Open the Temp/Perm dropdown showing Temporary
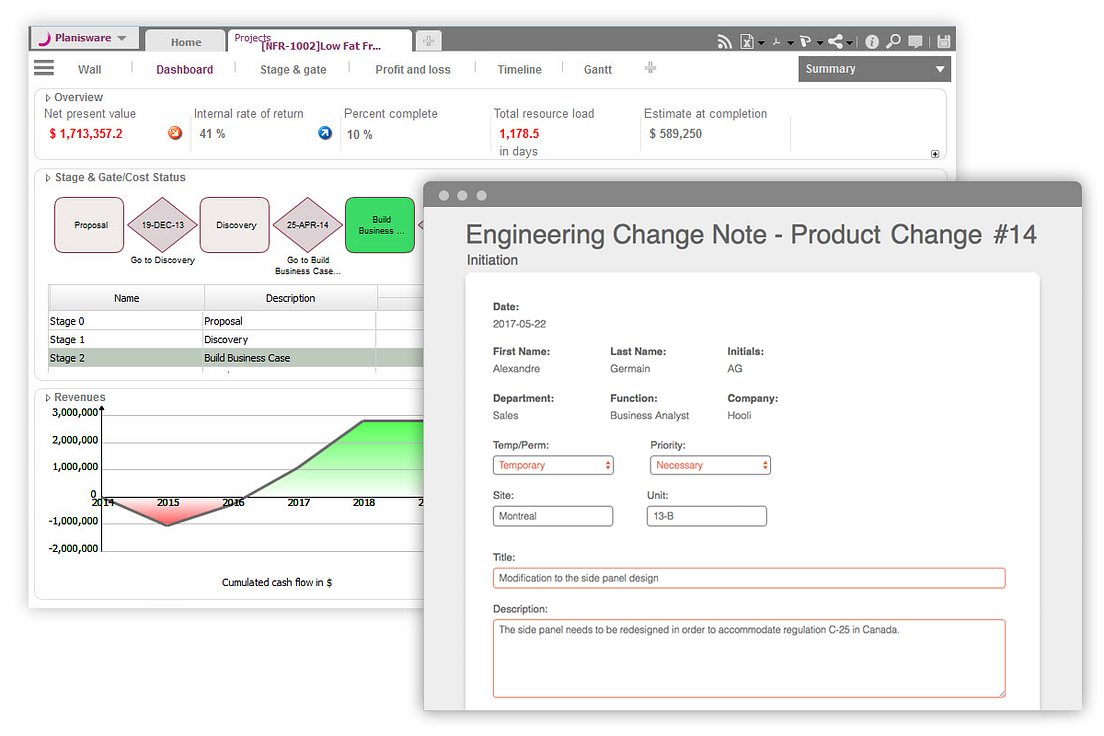 click(x=553, y=465)
